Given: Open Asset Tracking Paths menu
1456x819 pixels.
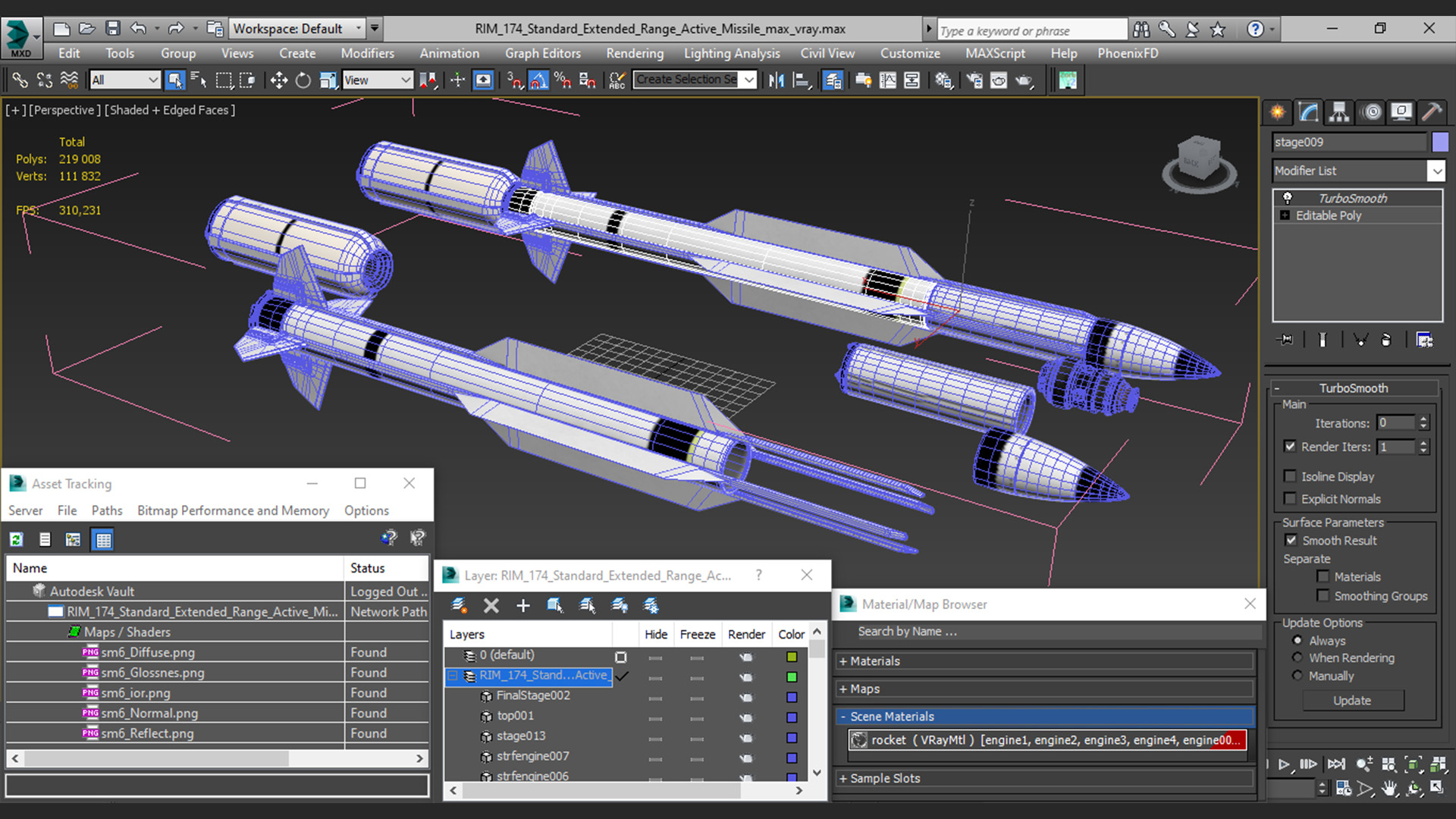Looking at the screenshot, I should [x=106, y=510].
